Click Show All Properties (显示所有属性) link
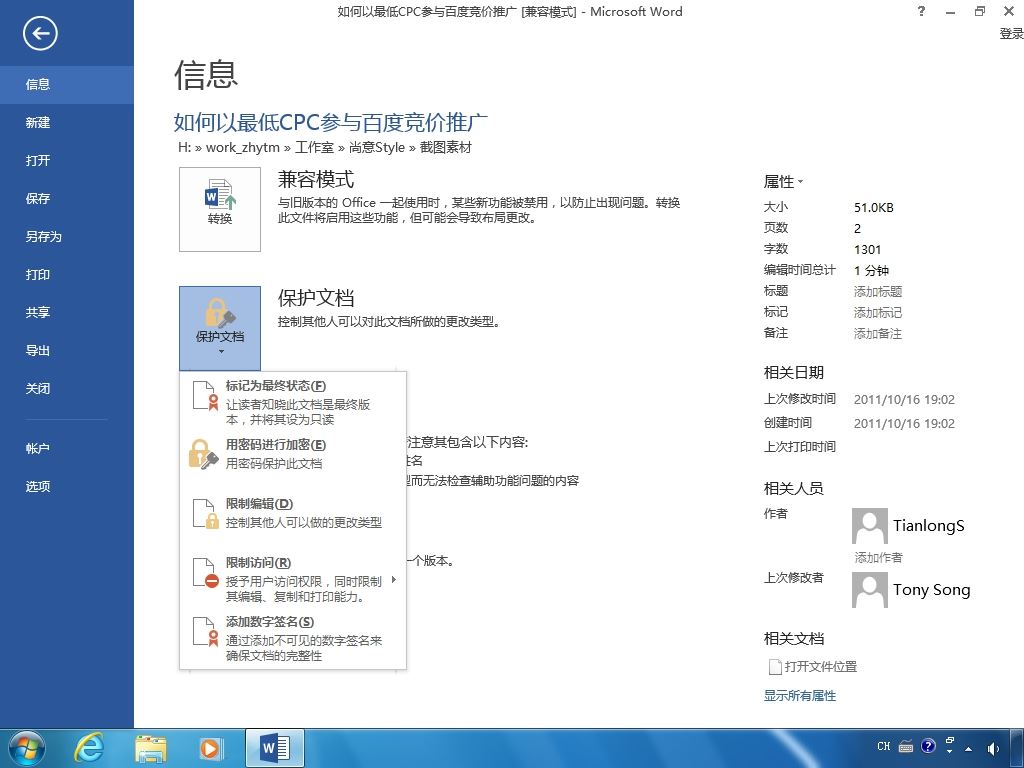1024x768 pixels. point(799,696)
